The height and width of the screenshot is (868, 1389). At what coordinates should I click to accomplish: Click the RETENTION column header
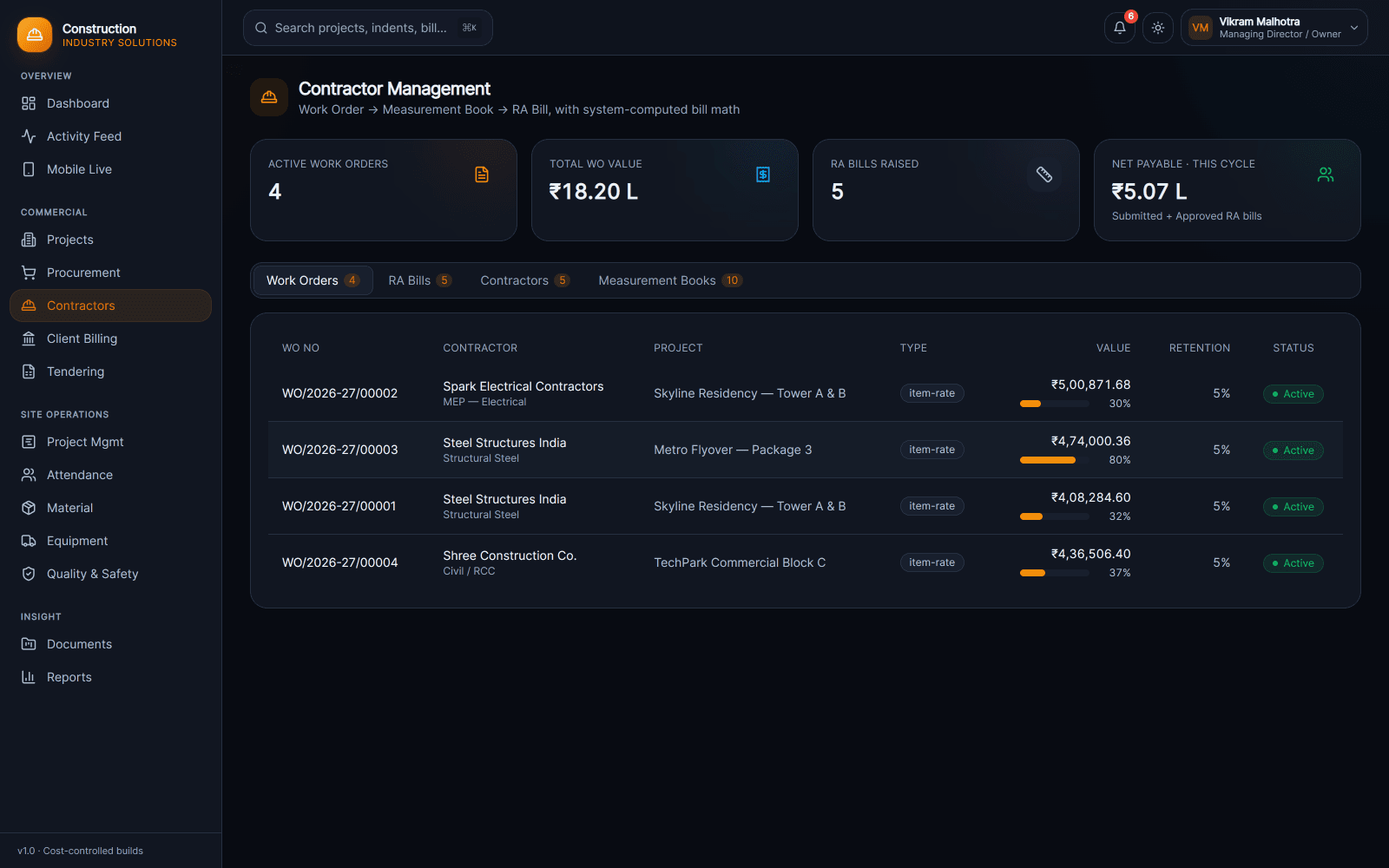pos(1200,348)
